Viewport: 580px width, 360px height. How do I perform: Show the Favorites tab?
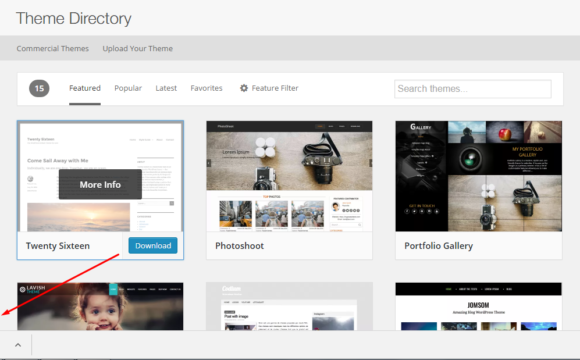pos(206,88)
